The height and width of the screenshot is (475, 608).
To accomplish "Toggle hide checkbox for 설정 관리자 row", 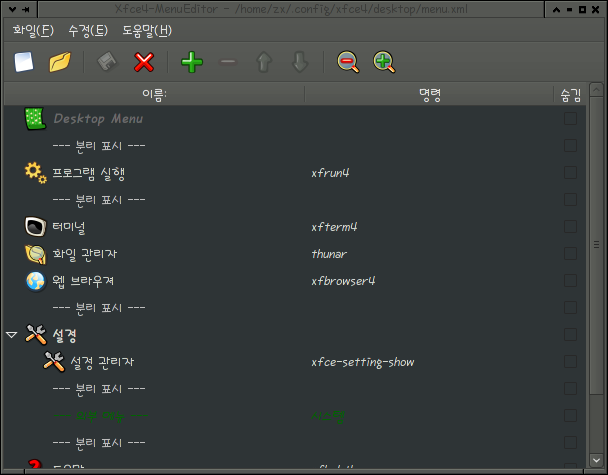I will pyautogui.click(x=570, y=362).
